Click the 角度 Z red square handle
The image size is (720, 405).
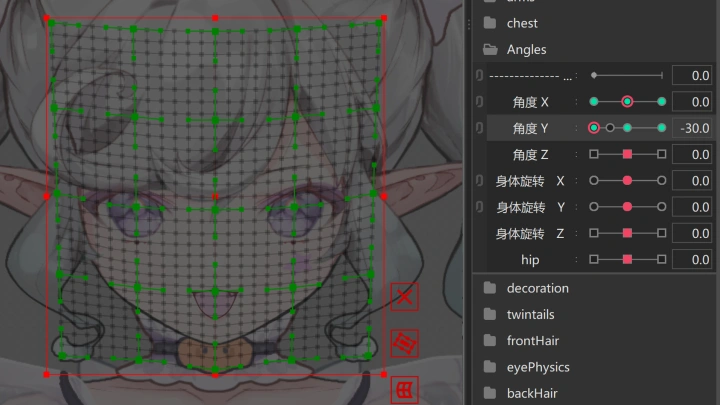click(x=627, y=154)
